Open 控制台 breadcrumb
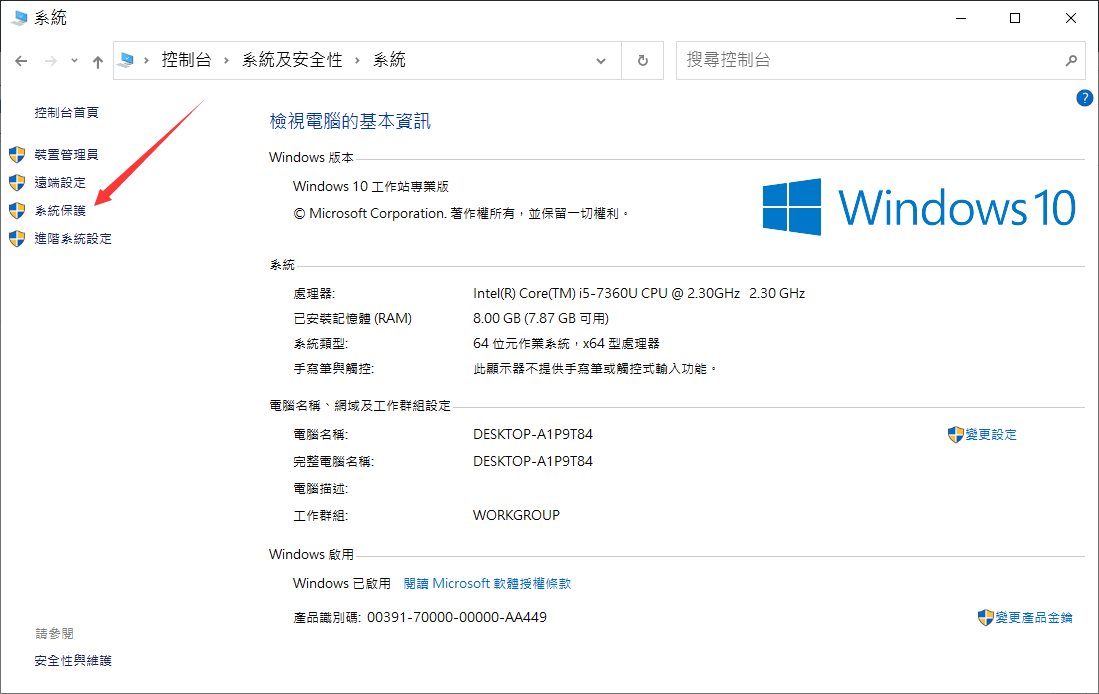 (186, 60)
